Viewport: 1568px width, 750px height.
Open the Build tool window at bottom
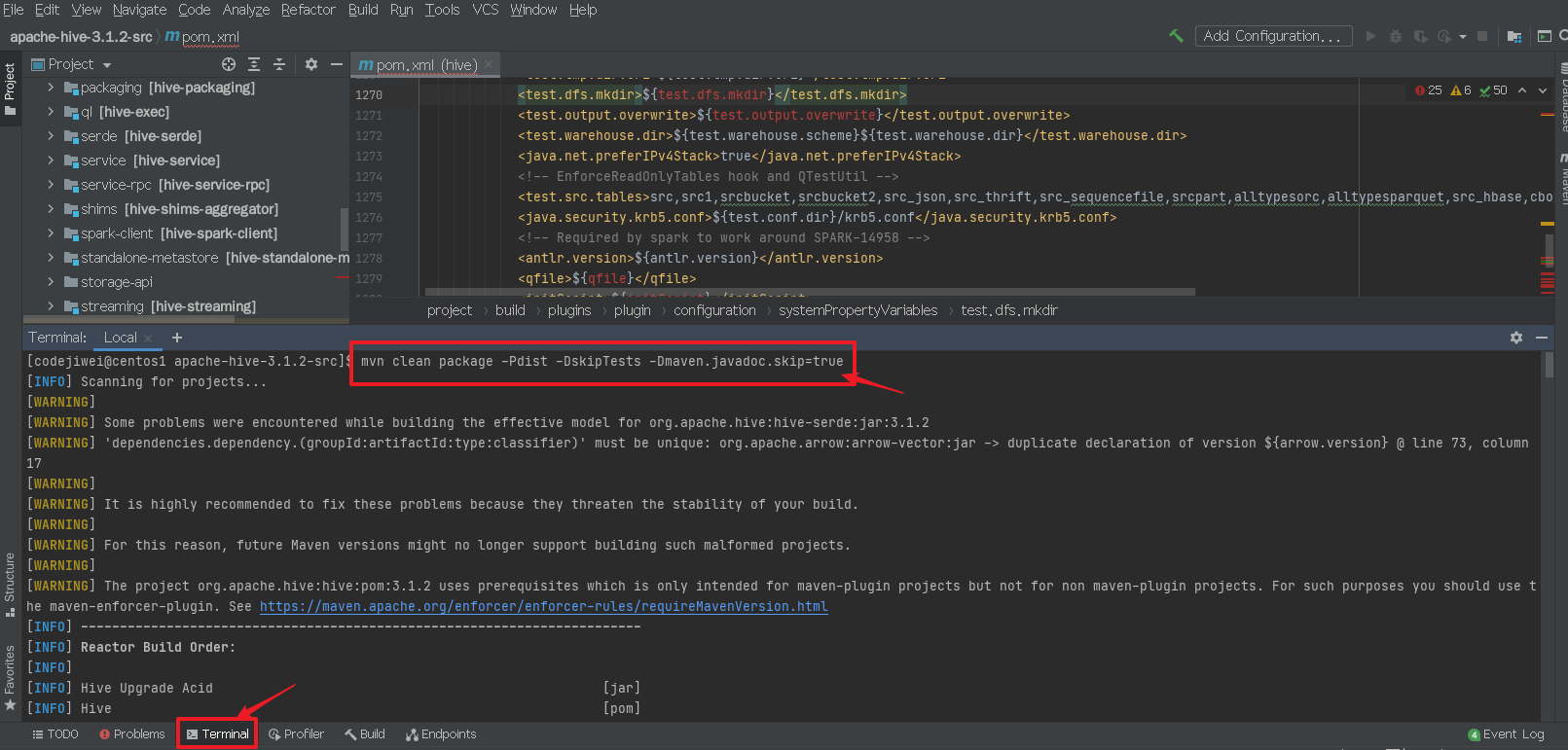pos(365,734)
